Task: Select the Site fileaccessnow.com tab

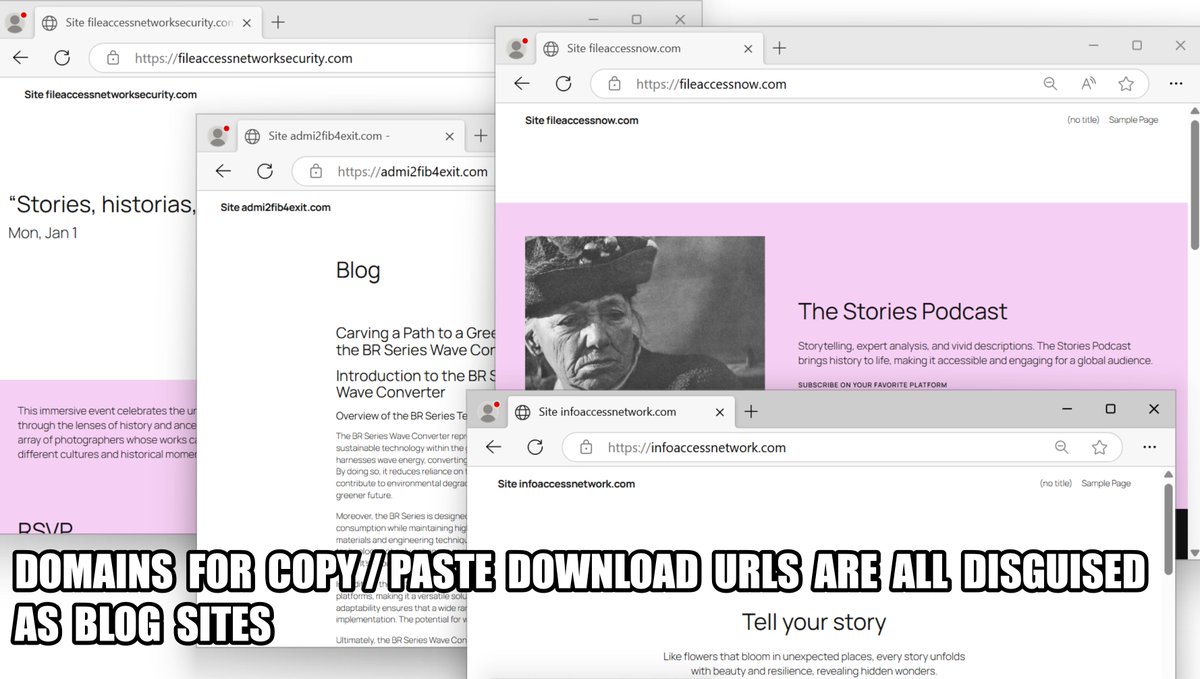Action: [x=650, y=48]
